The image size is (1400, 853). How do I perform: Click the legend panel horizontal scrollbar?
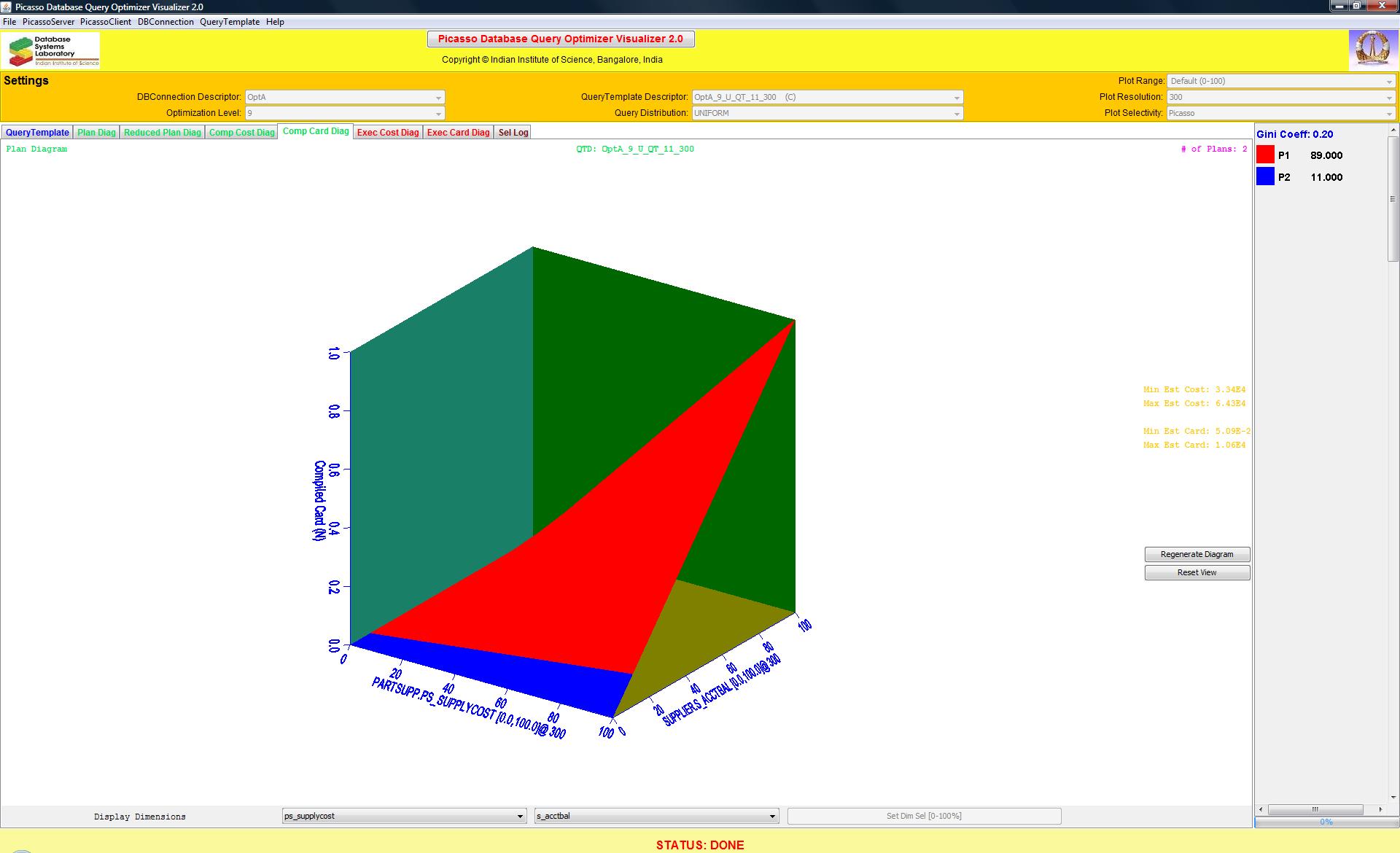tap(1315, 809)
